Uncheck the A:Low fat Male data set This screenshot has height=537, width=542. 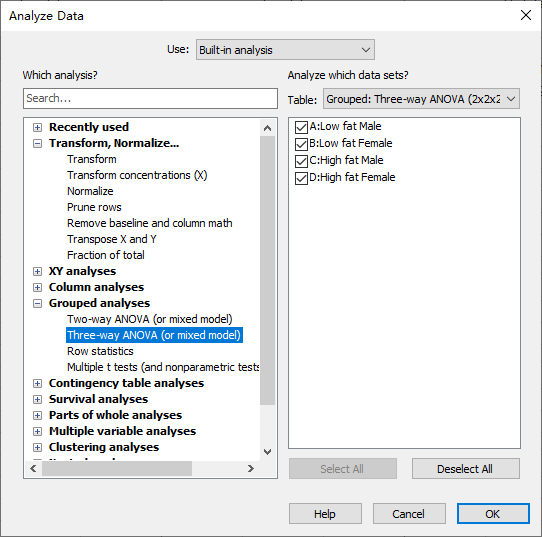[301, 127]
